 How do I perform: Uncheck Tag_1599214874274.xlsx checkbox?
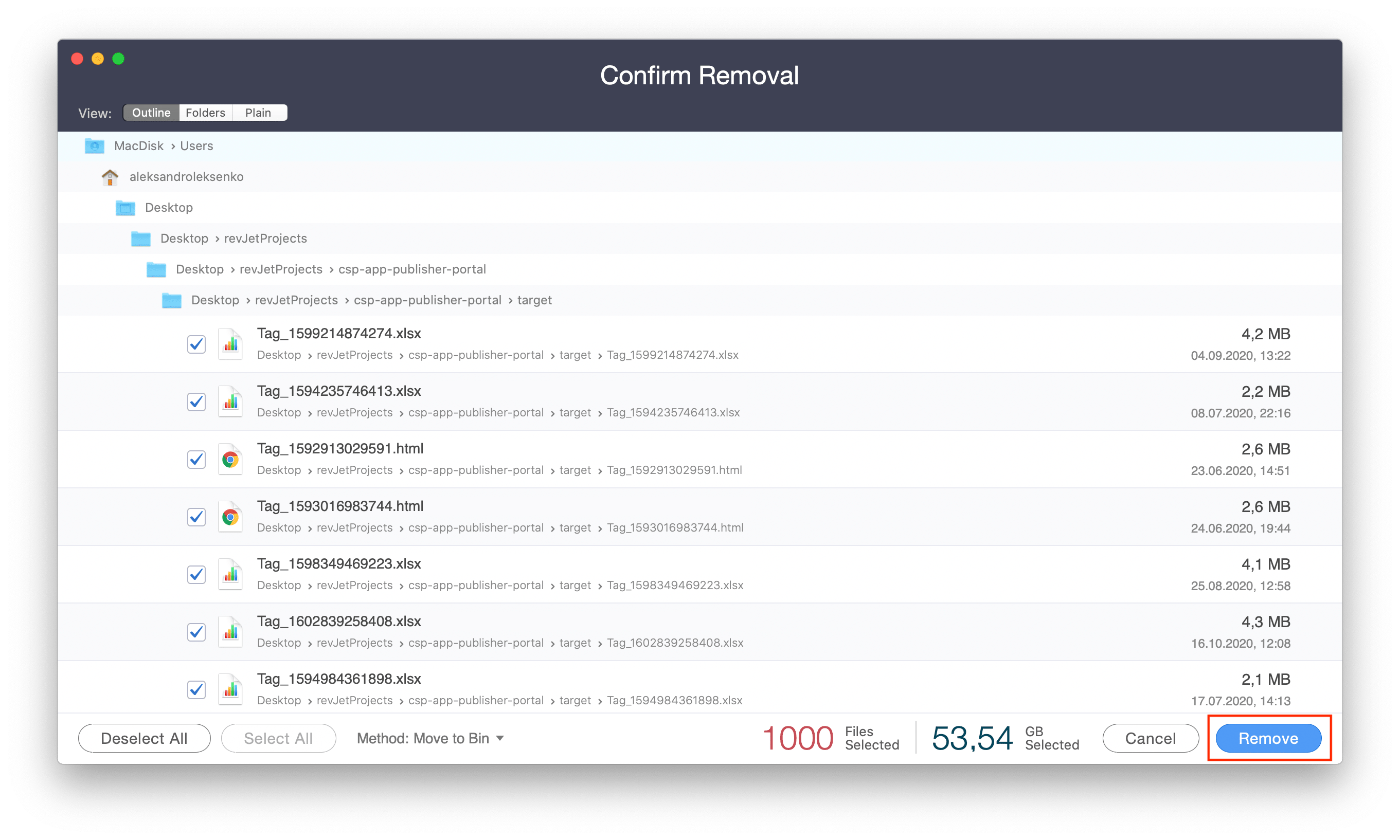pyautogui.click(x=196, y=344)
